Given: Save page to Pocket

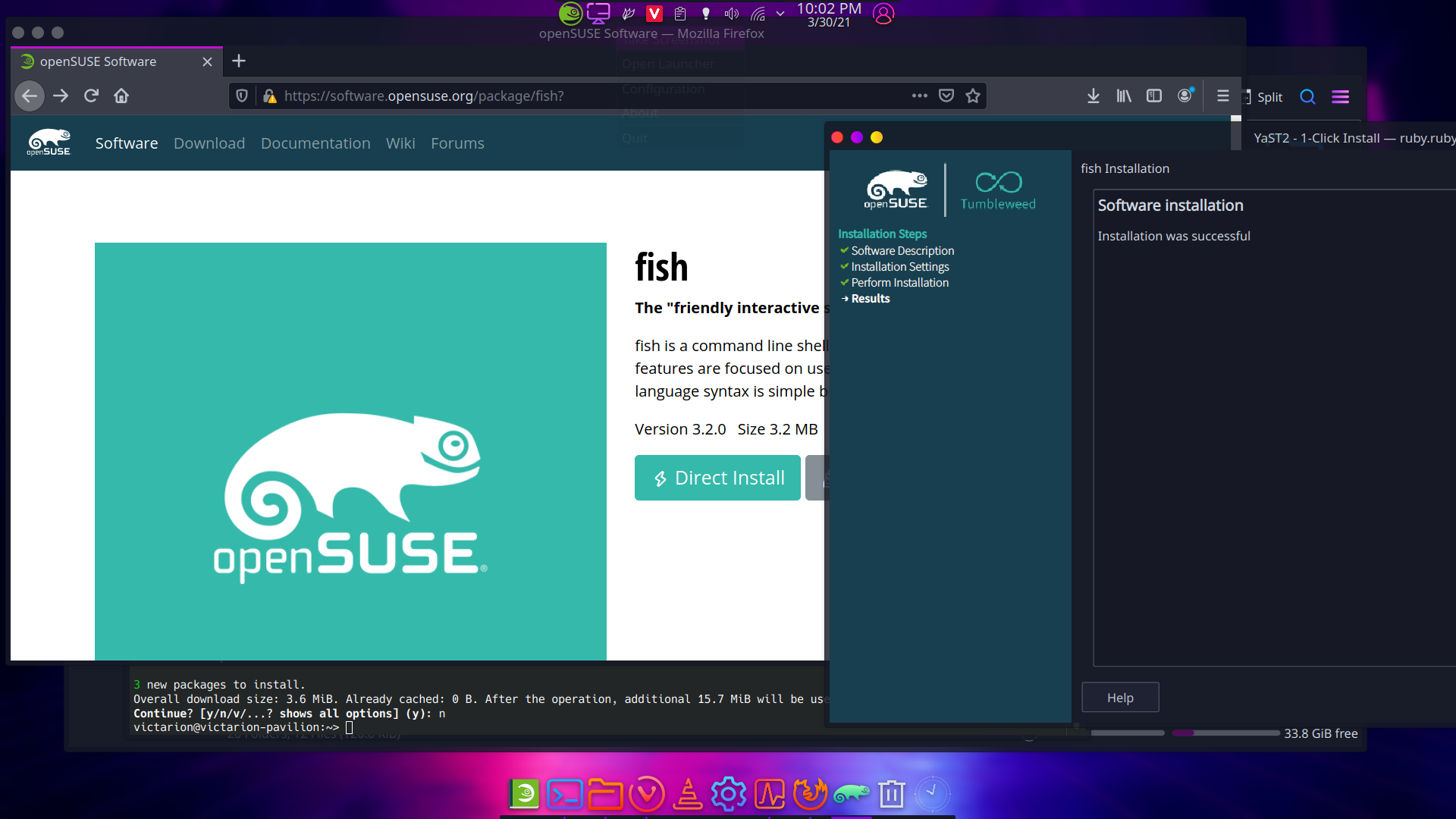Looking at the screenshot, I should click(x=946, y=96).
